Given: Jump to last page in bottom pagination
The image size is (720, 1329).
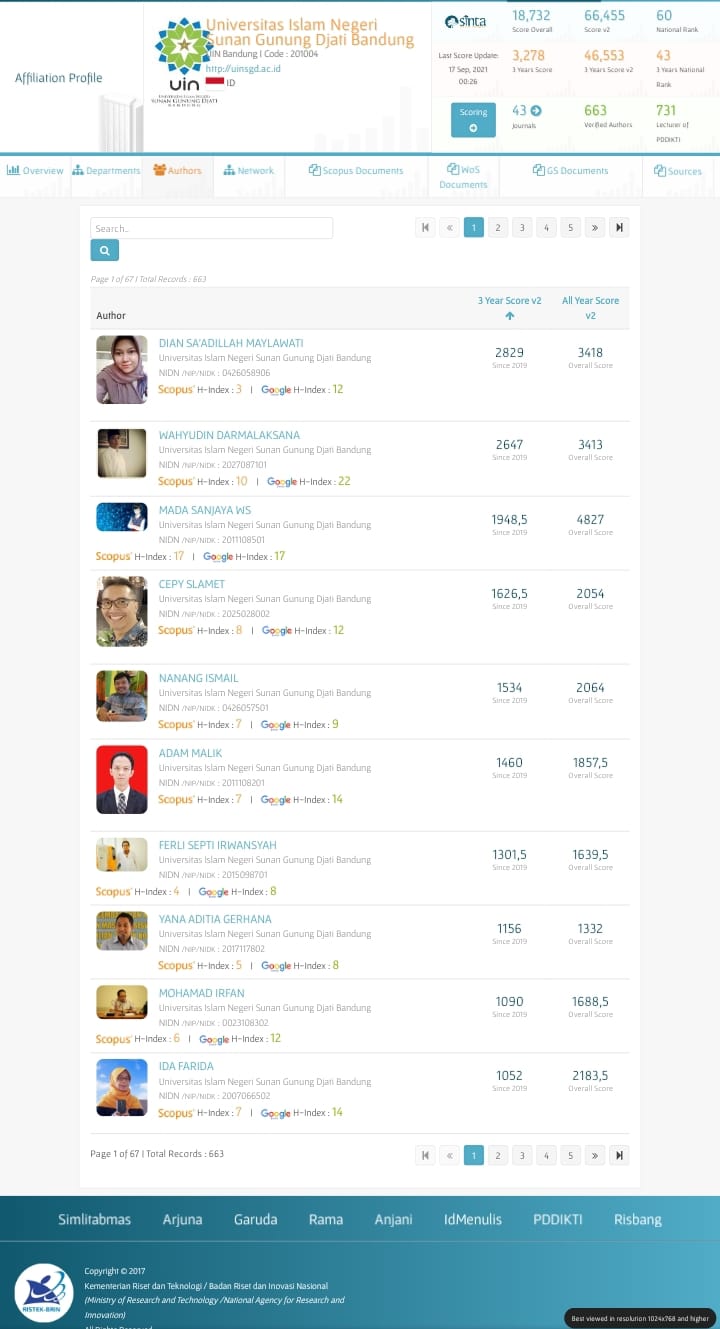Looking at the screenshot, I should [x=619, y=1155].
